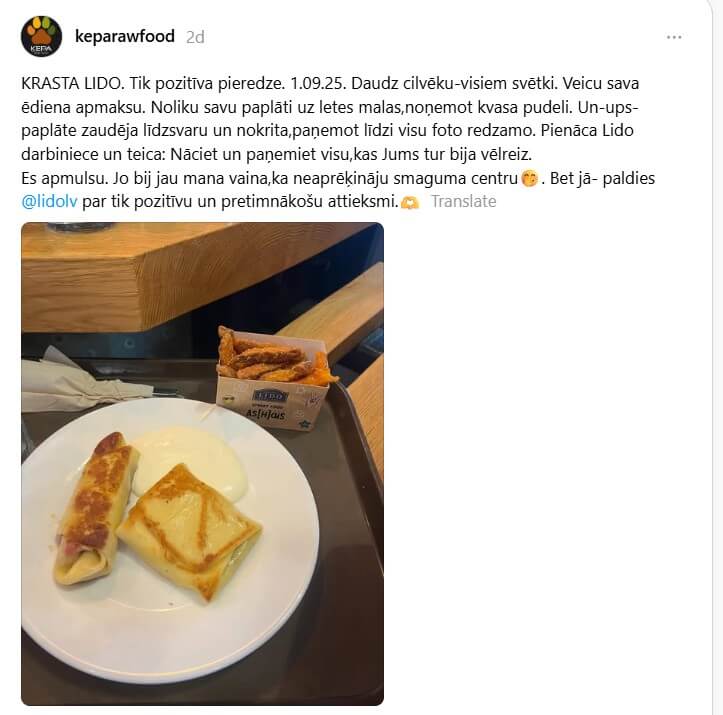This screenshot has width=723, height=715.
Task: Click the folded square pancake on plate
Action: point(190,530)
